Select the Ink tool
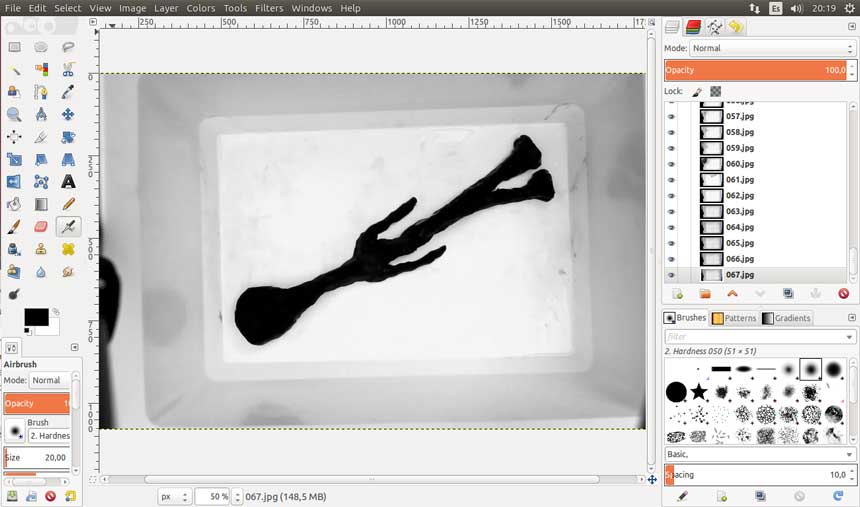The width and height of the screenshot is (860, 507). [x=14, y=249]
